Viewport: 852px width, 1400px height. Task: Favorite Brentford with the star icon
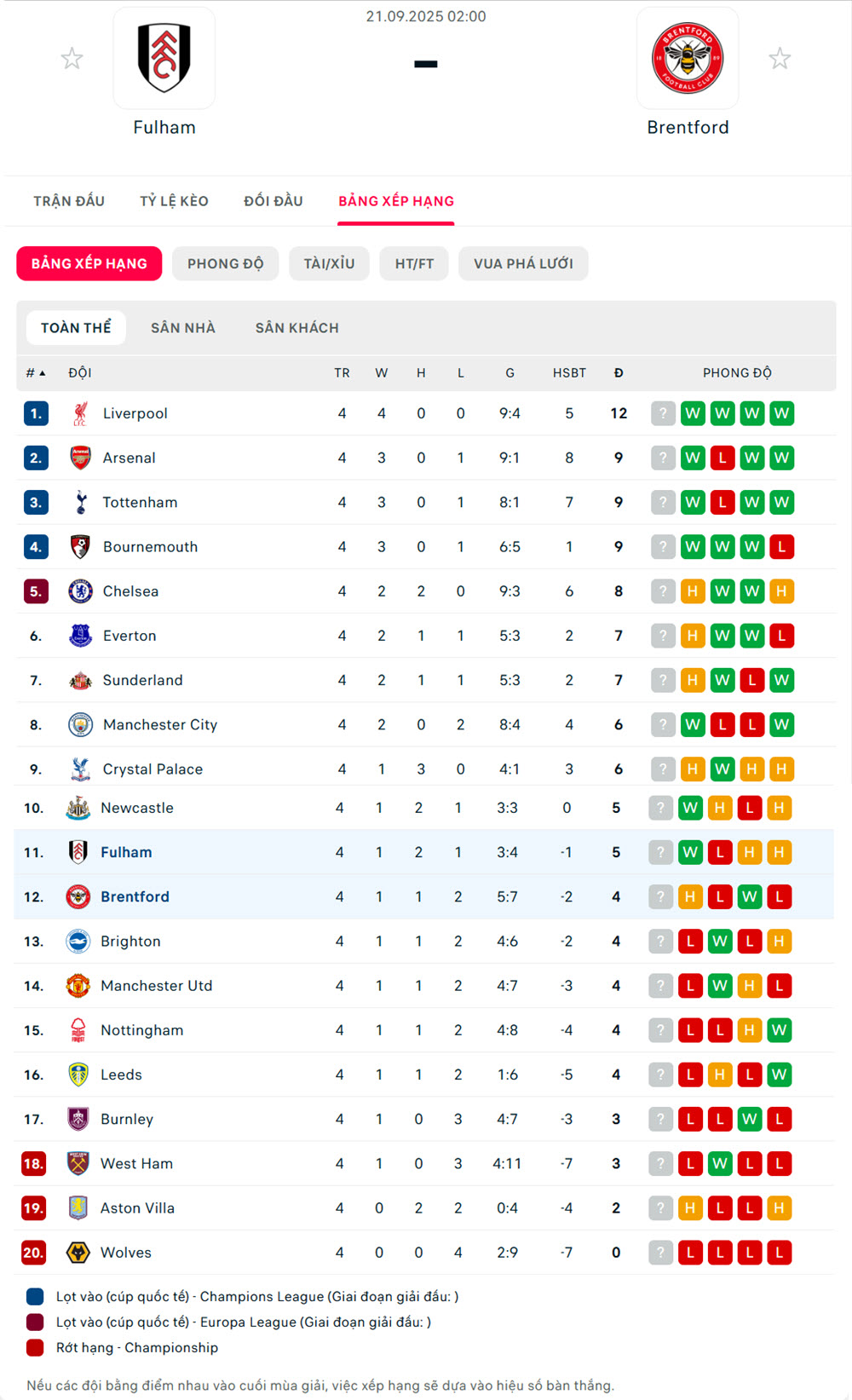780,59
